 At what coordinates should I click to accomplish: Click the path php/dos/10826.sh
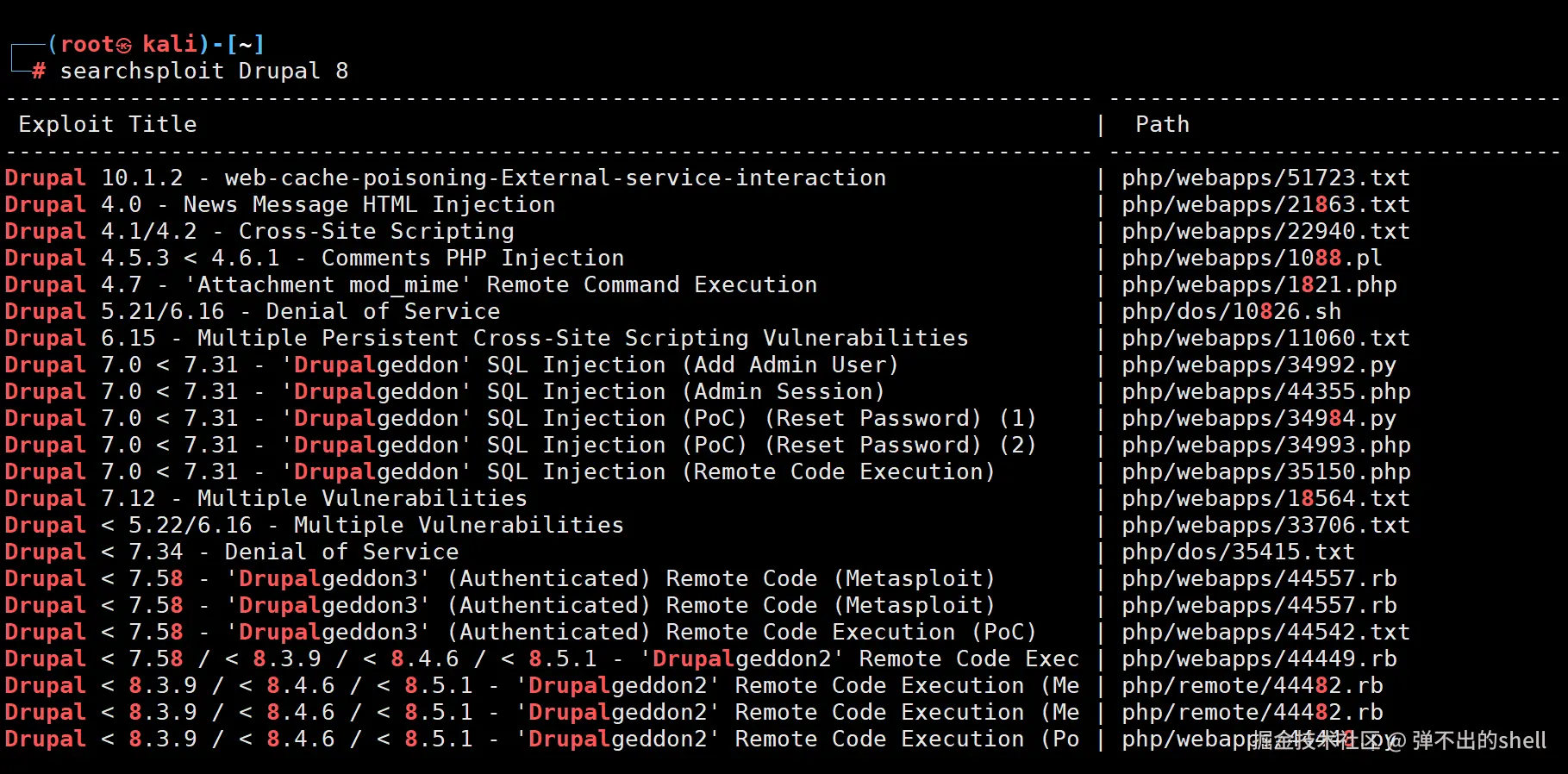(x=1231, y=312)
